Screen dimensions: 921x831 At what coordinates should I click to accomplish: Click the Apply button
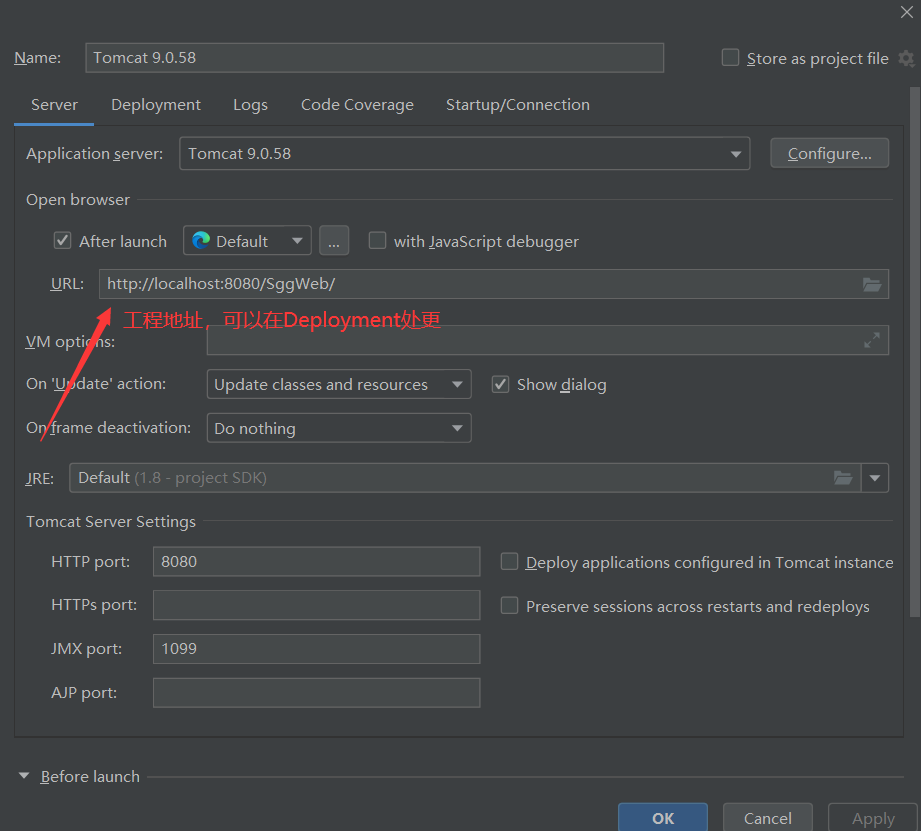click(873, 817)
